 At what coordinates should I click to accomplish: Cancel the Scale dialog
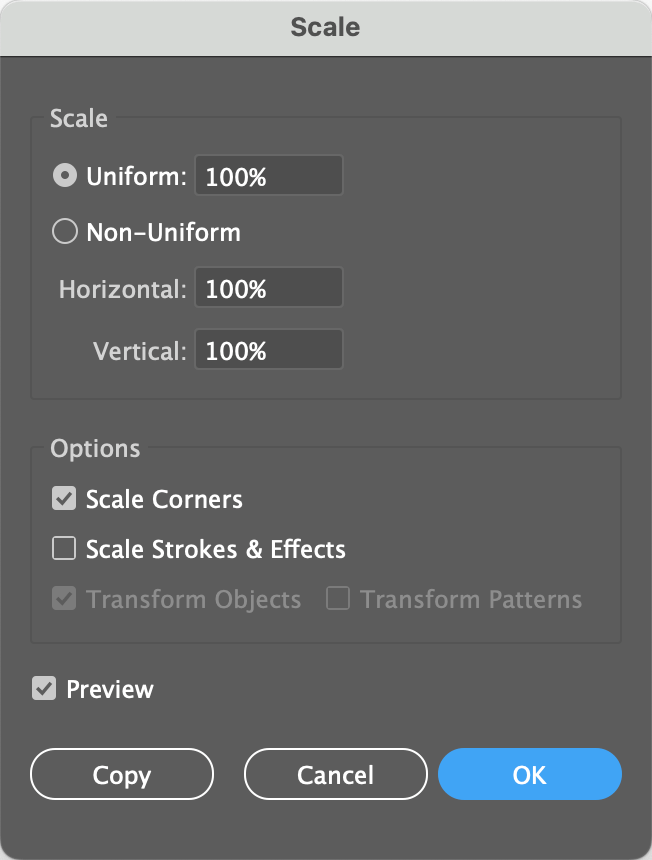(335, 775)
